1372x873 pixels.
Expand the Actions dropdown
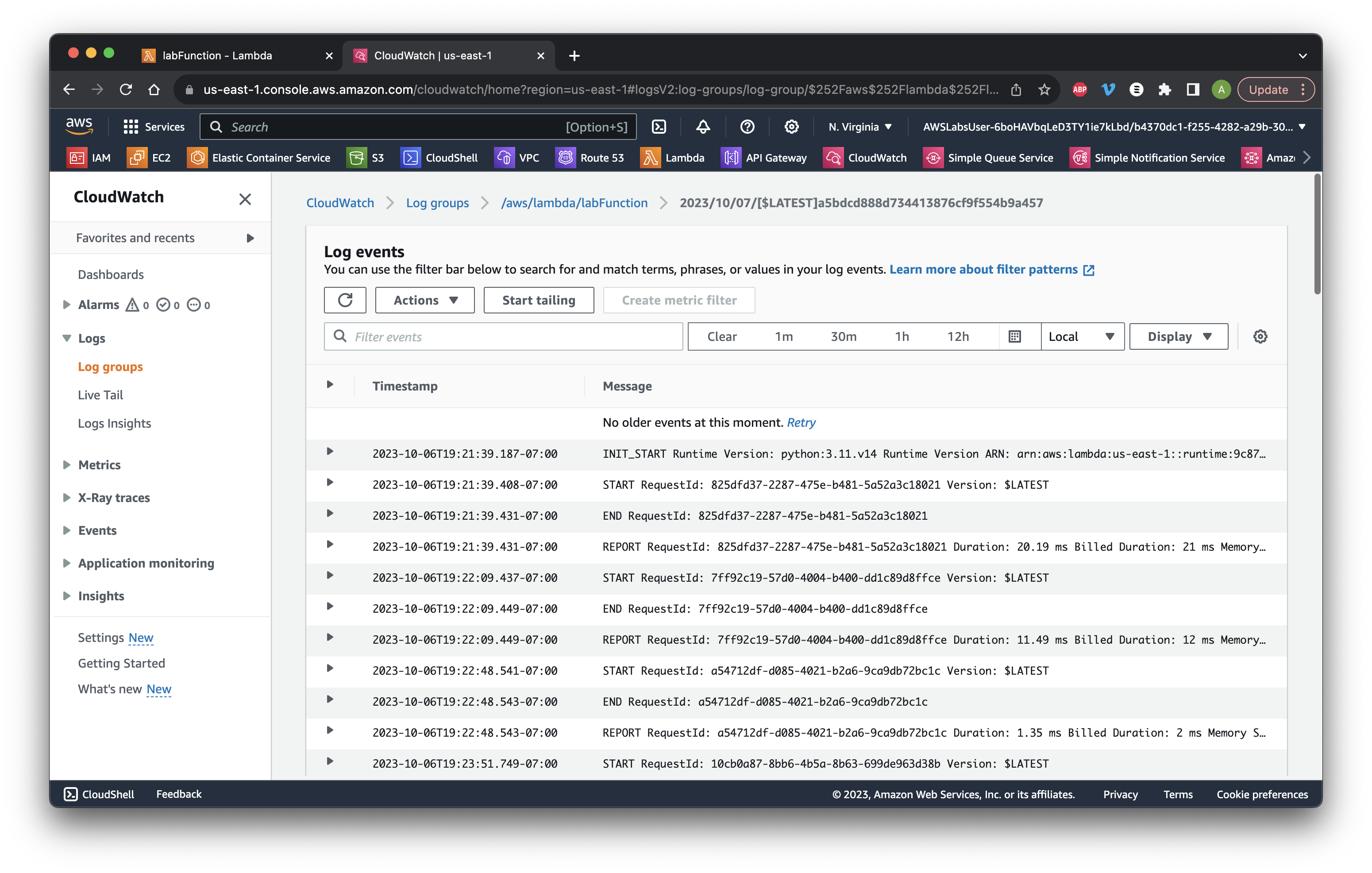pos(424,300)
